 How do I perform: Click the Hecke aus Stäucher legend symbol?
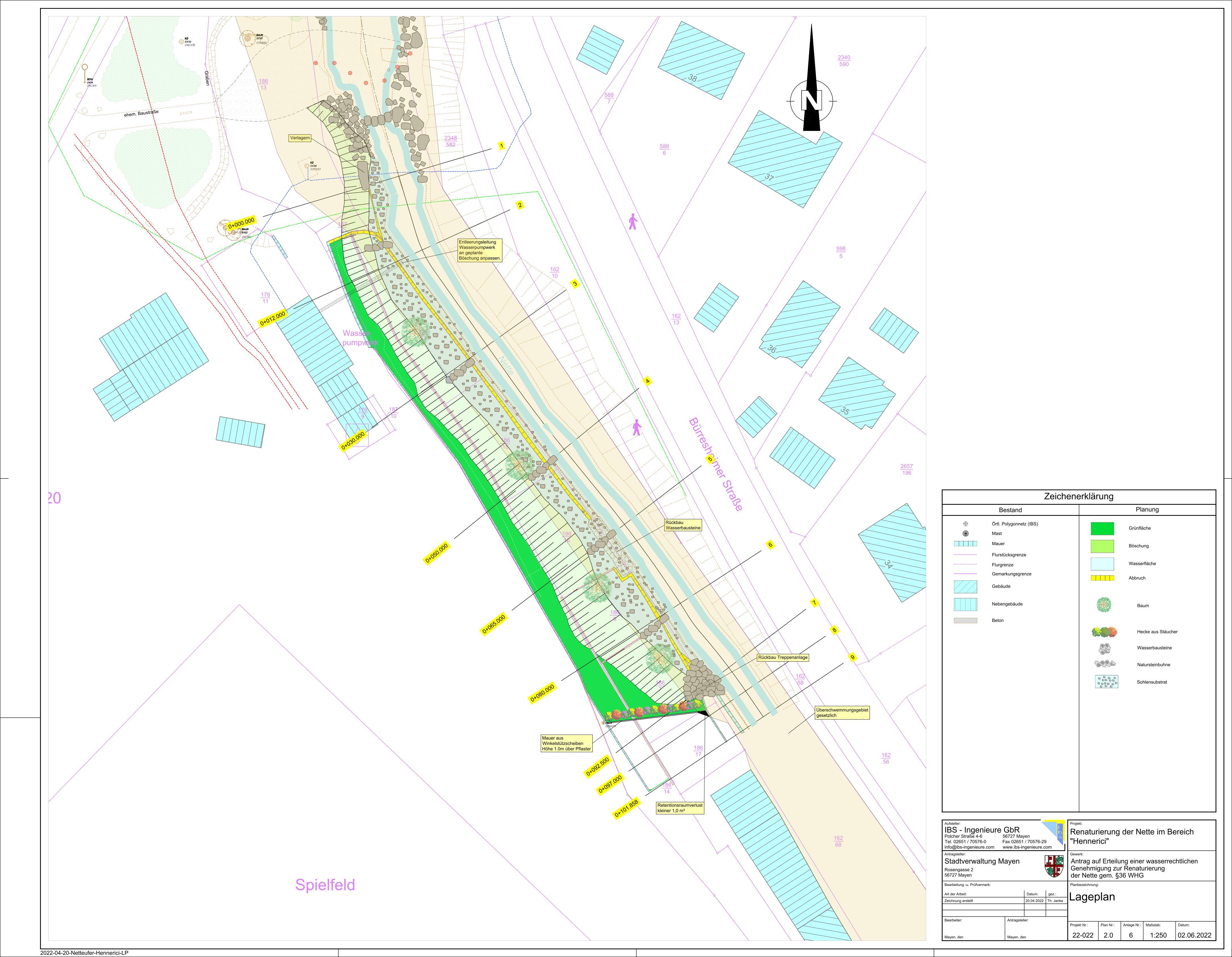pyautogui.click(x=1104, y=631)
